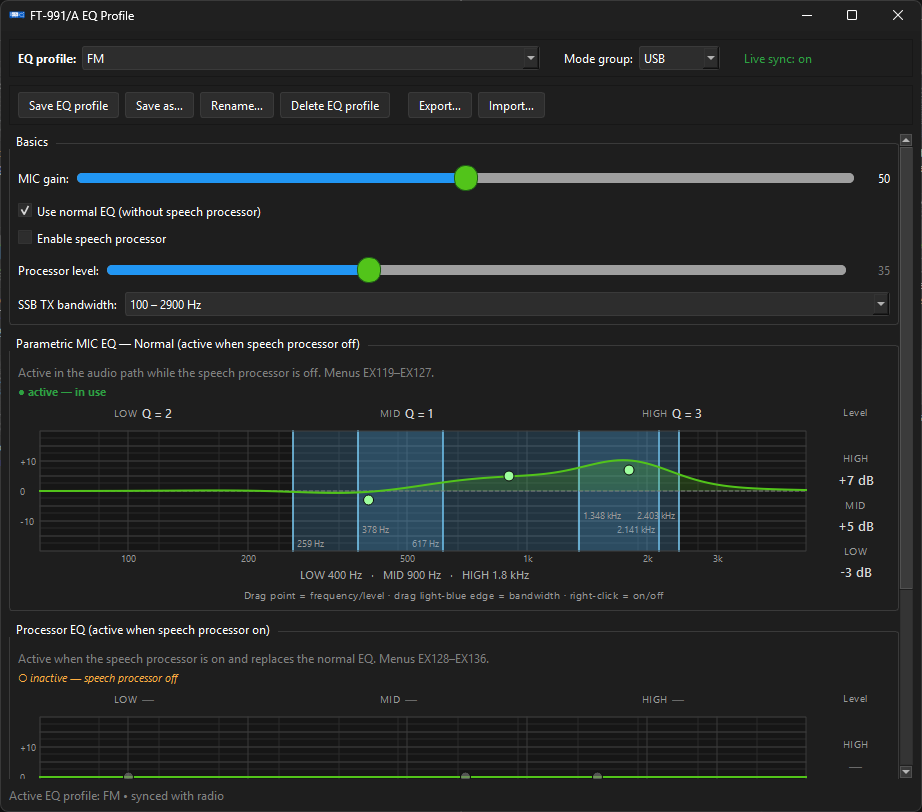The image size is (922, 812).
Task: Click the 617 Hz band edge label
Action: [425, 543]
